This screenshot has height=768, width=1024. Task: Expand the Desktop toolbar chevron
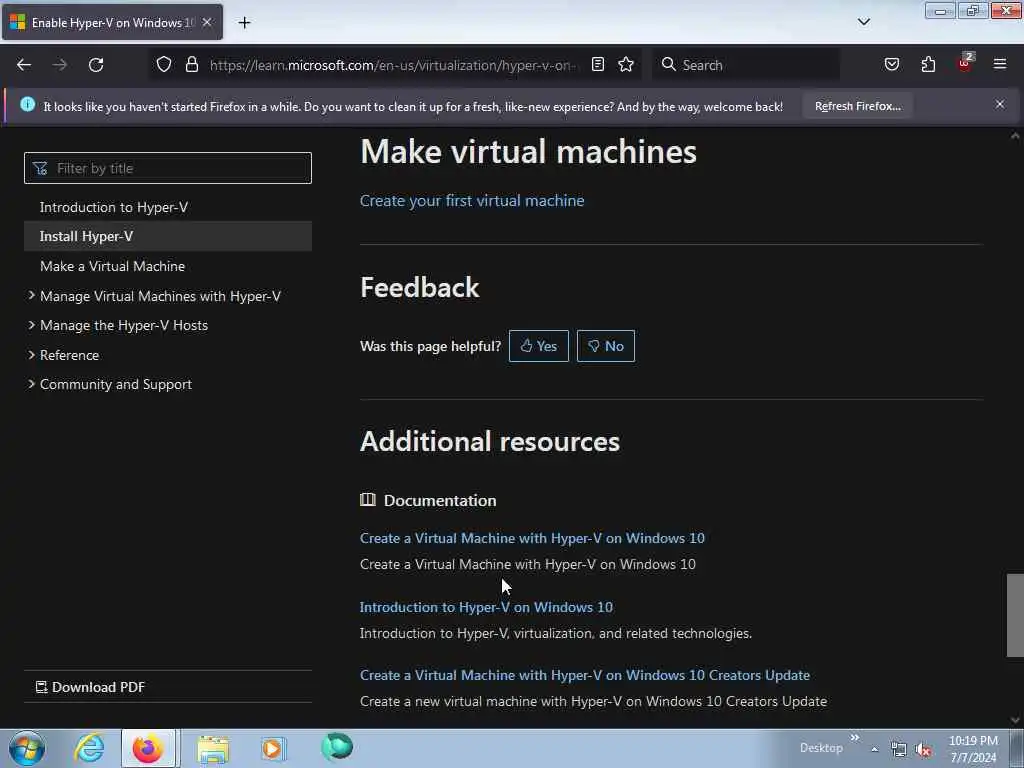coord(855,737)
